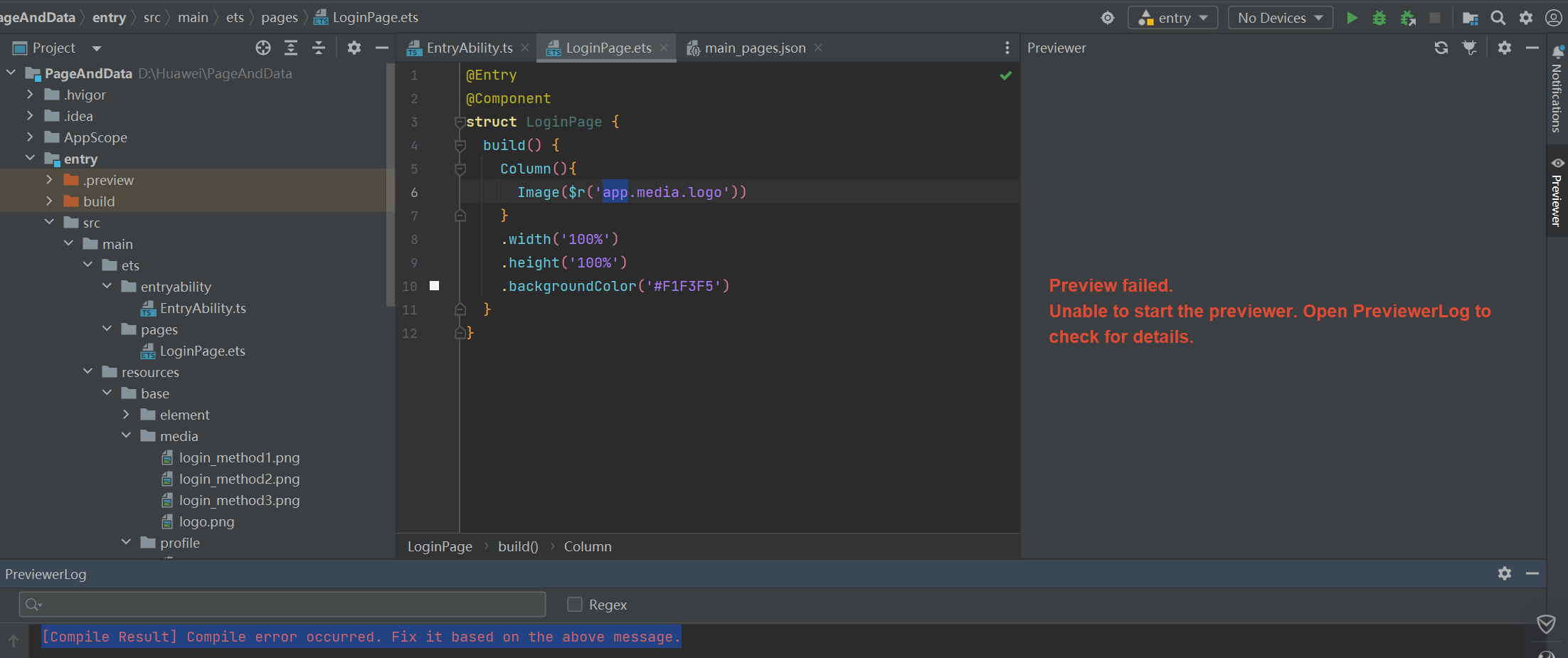The width and height of the screenshot is (1568, 658).
Task: Open EntryAbility.ts in the project tree
Action: (203, 308)
